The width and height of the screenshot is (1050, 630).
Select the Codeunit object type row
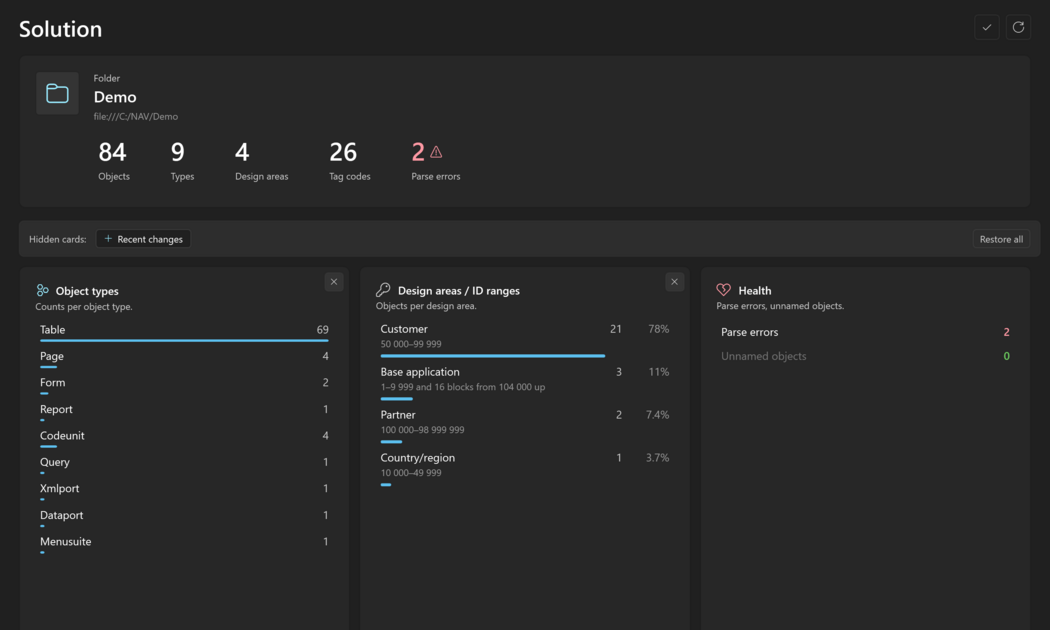(x=184, y=438)
